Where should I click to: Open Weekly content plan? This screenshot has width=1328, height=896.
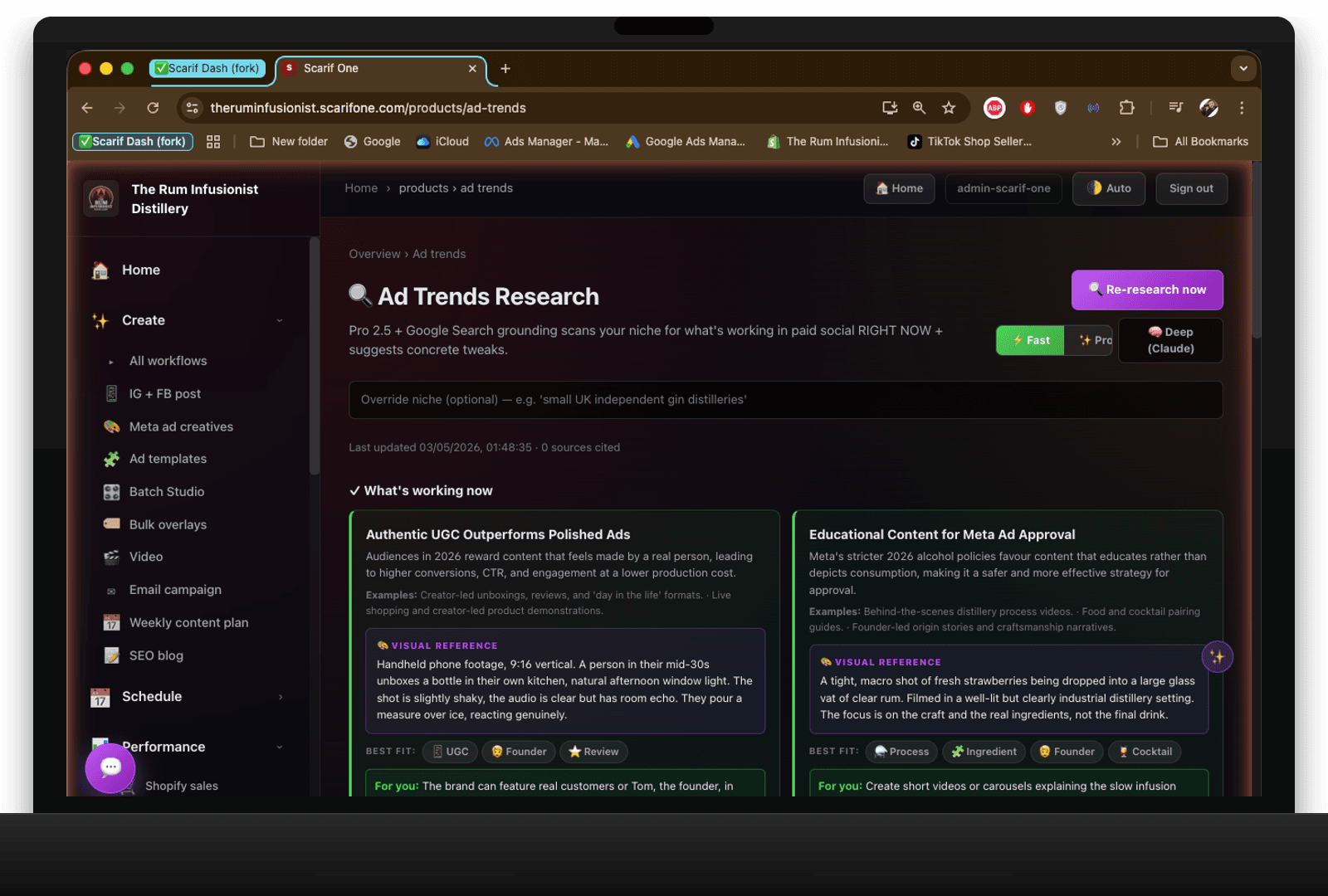coord(188,623)
